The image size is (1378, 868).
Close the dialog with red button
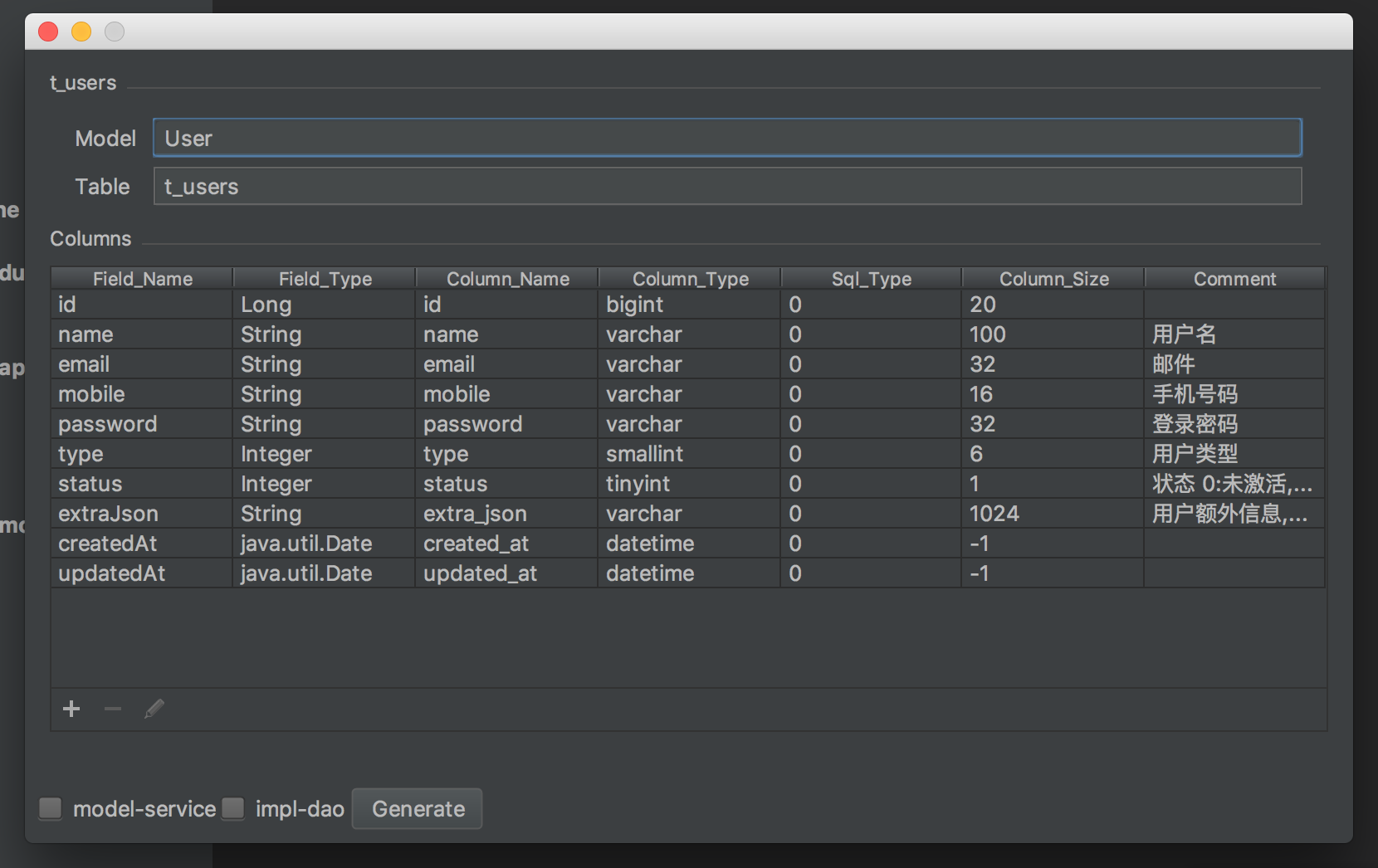(x=48, y=32)
